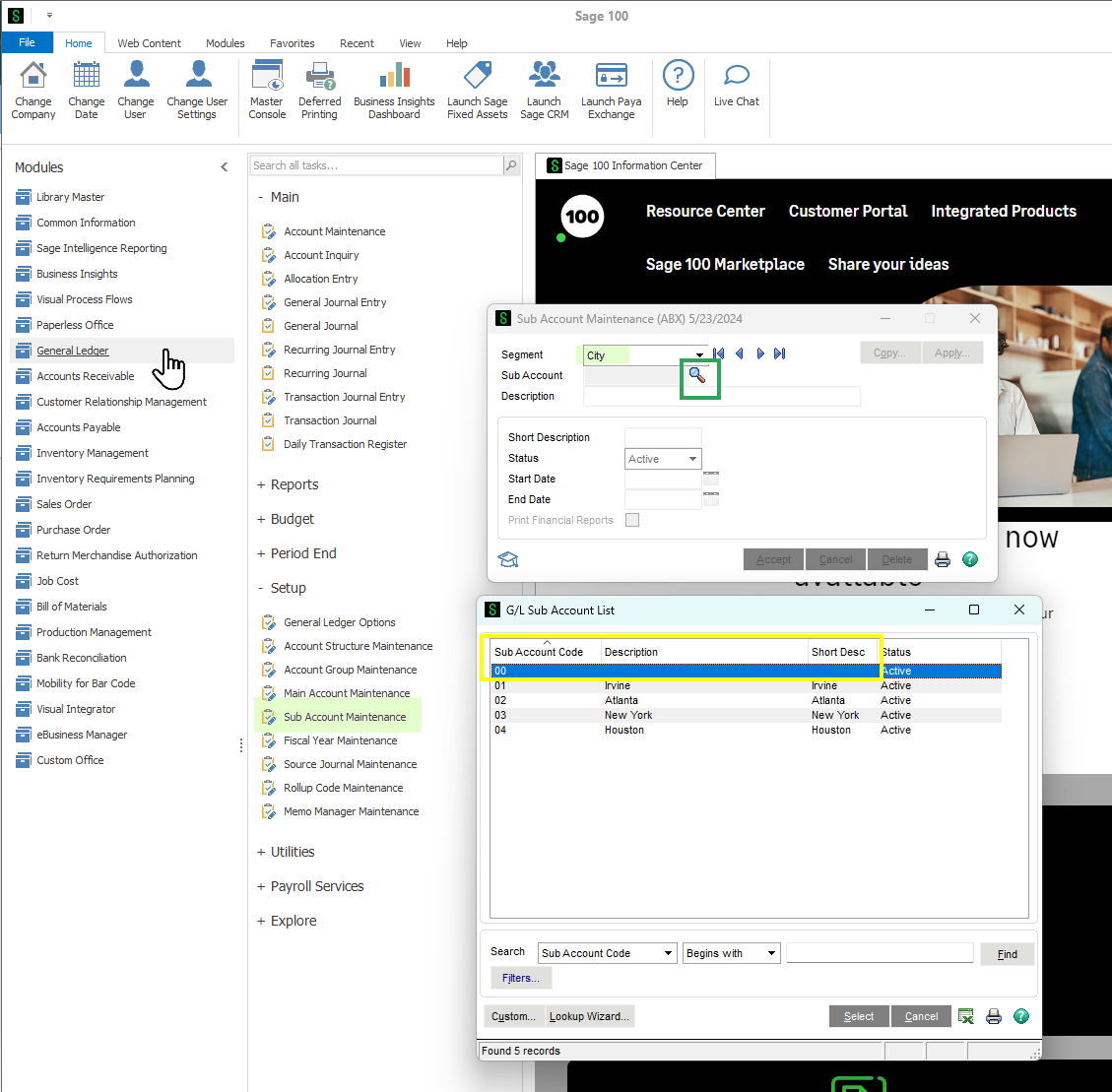Open the Status dropdown

click(x=692, y=459)
